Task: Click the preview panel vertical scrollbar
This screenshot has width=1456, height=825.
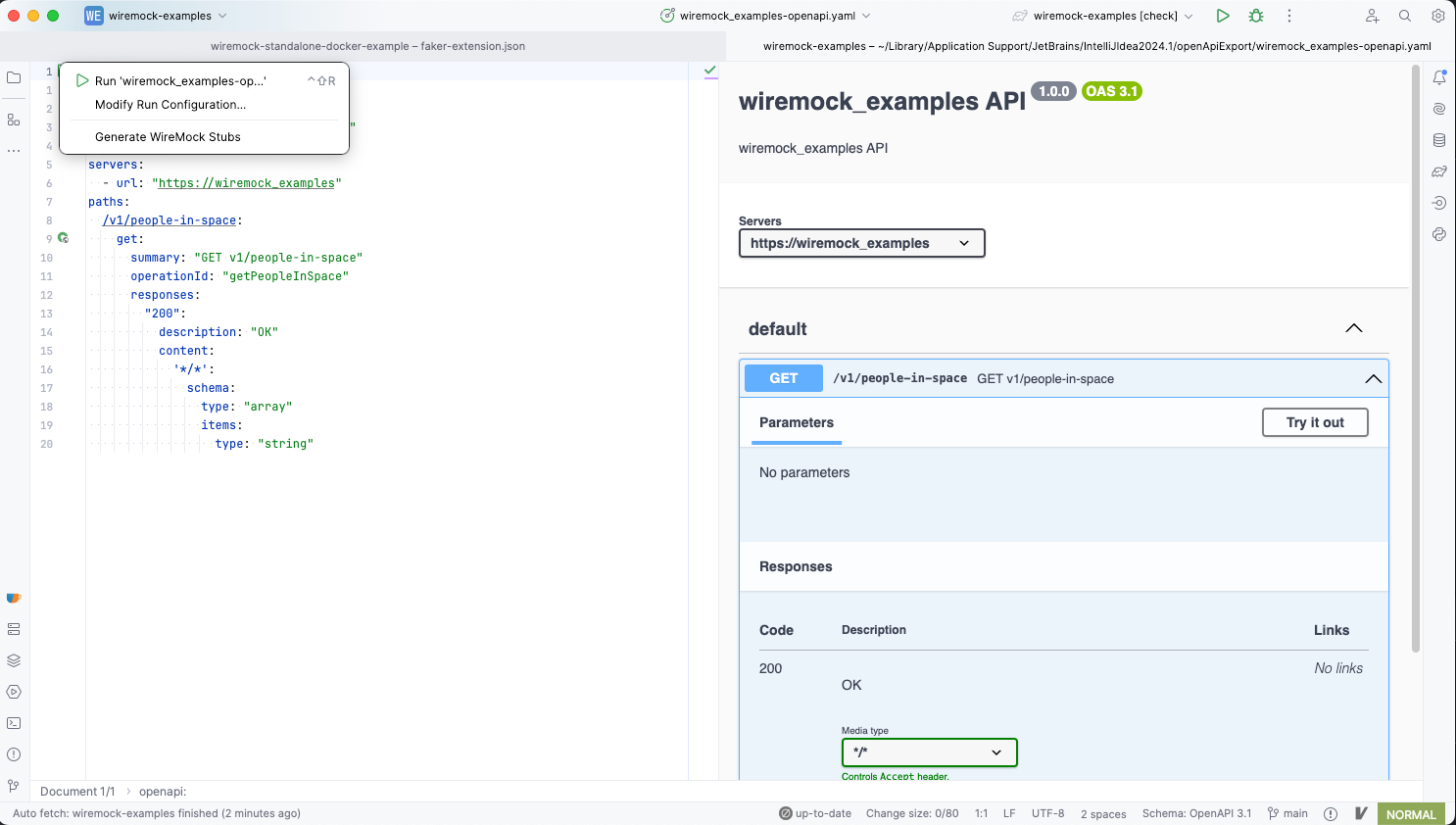Action: pyautogui.click(x=1415, y=358)
